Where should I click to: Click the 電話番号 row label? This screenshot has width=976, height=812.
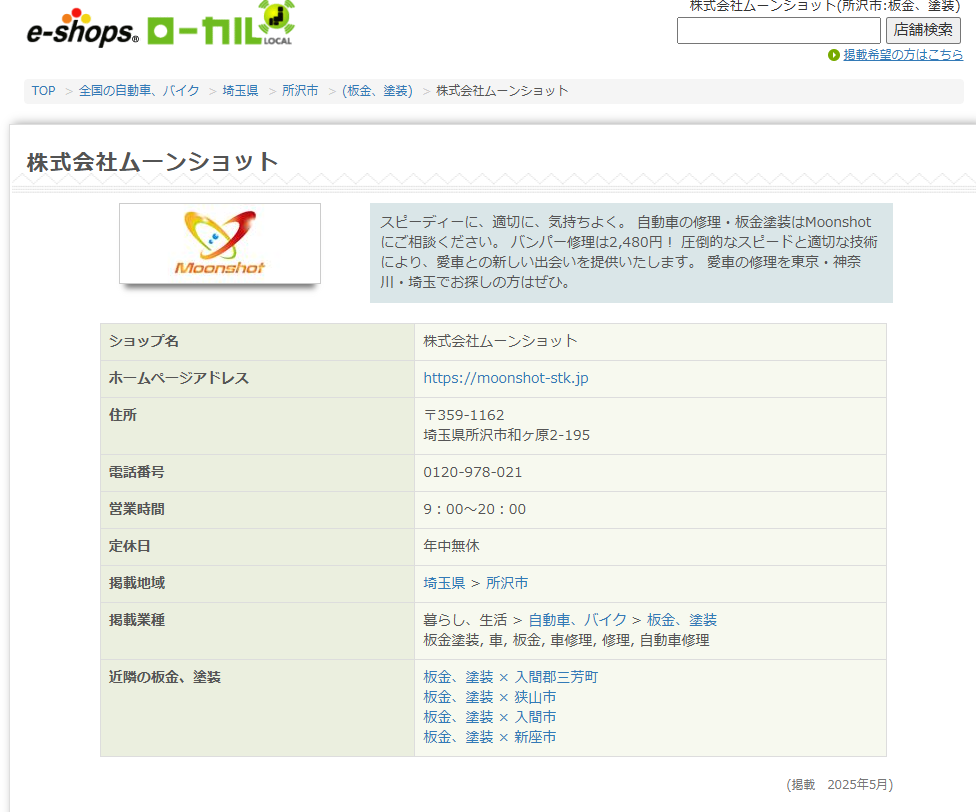(136, 472)
